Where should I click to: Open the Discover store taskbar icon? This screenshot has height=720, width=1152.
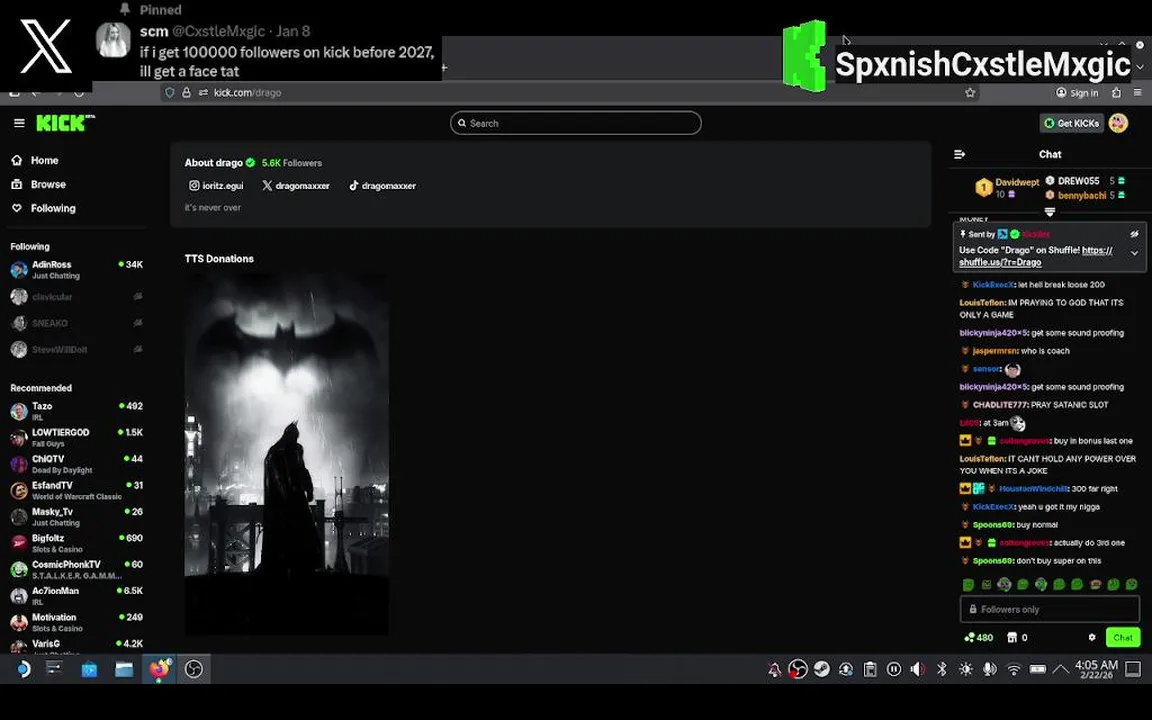(x=89, y=669)
